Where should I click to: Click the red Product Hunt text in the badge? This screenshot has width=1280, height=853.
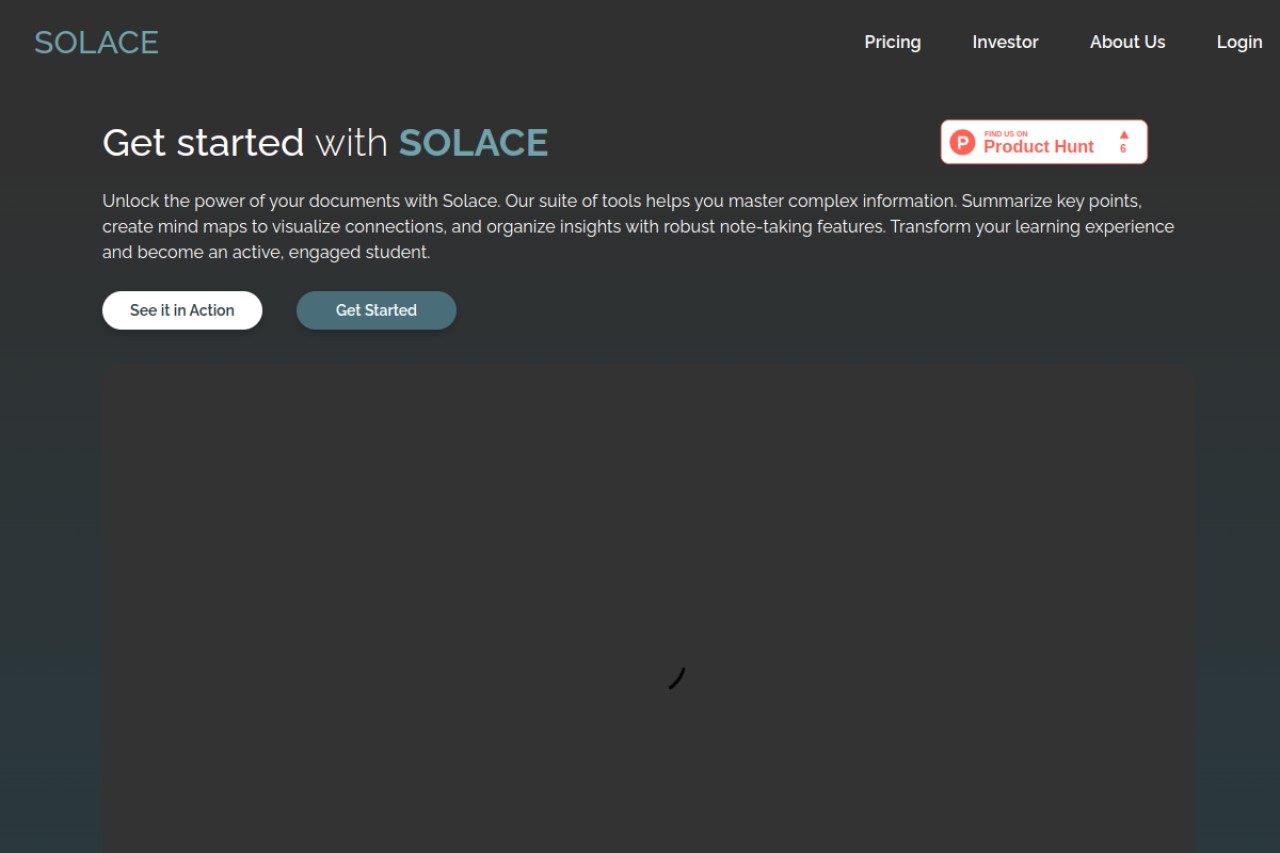pos(1038,147)
